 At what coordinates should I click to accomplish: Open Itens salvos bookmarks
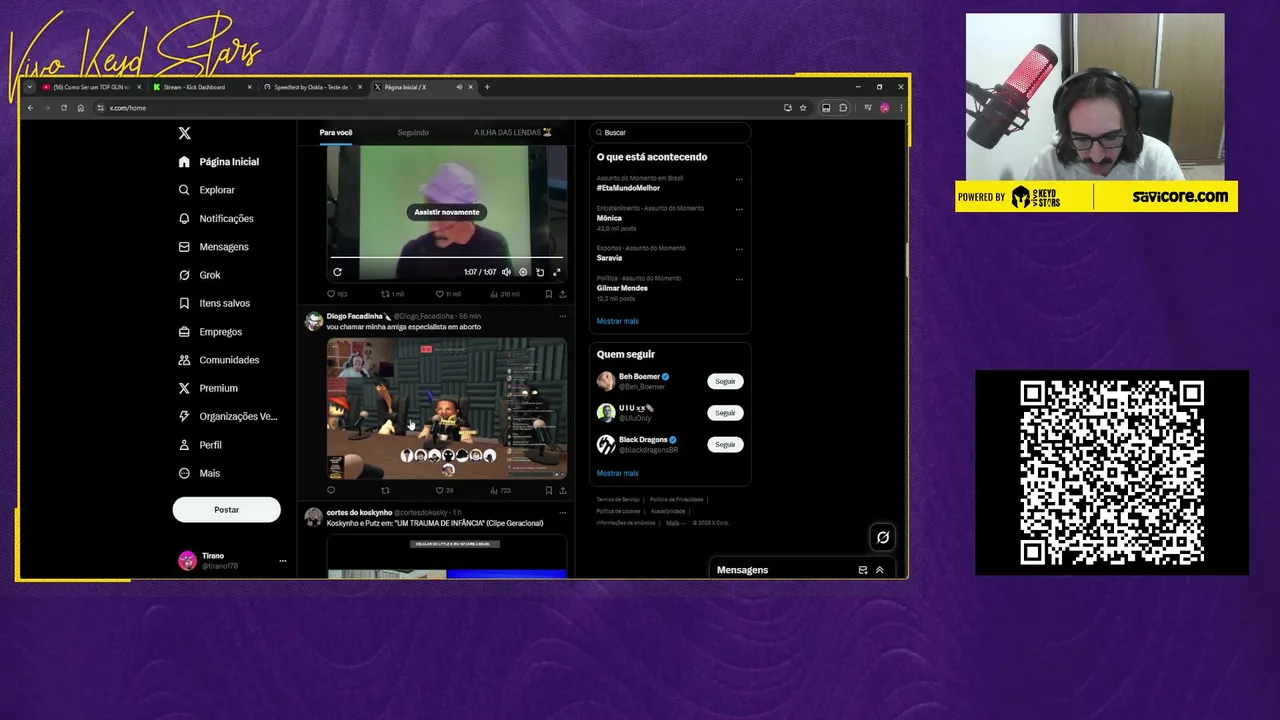pyautogui.click(x=215, y=303)
